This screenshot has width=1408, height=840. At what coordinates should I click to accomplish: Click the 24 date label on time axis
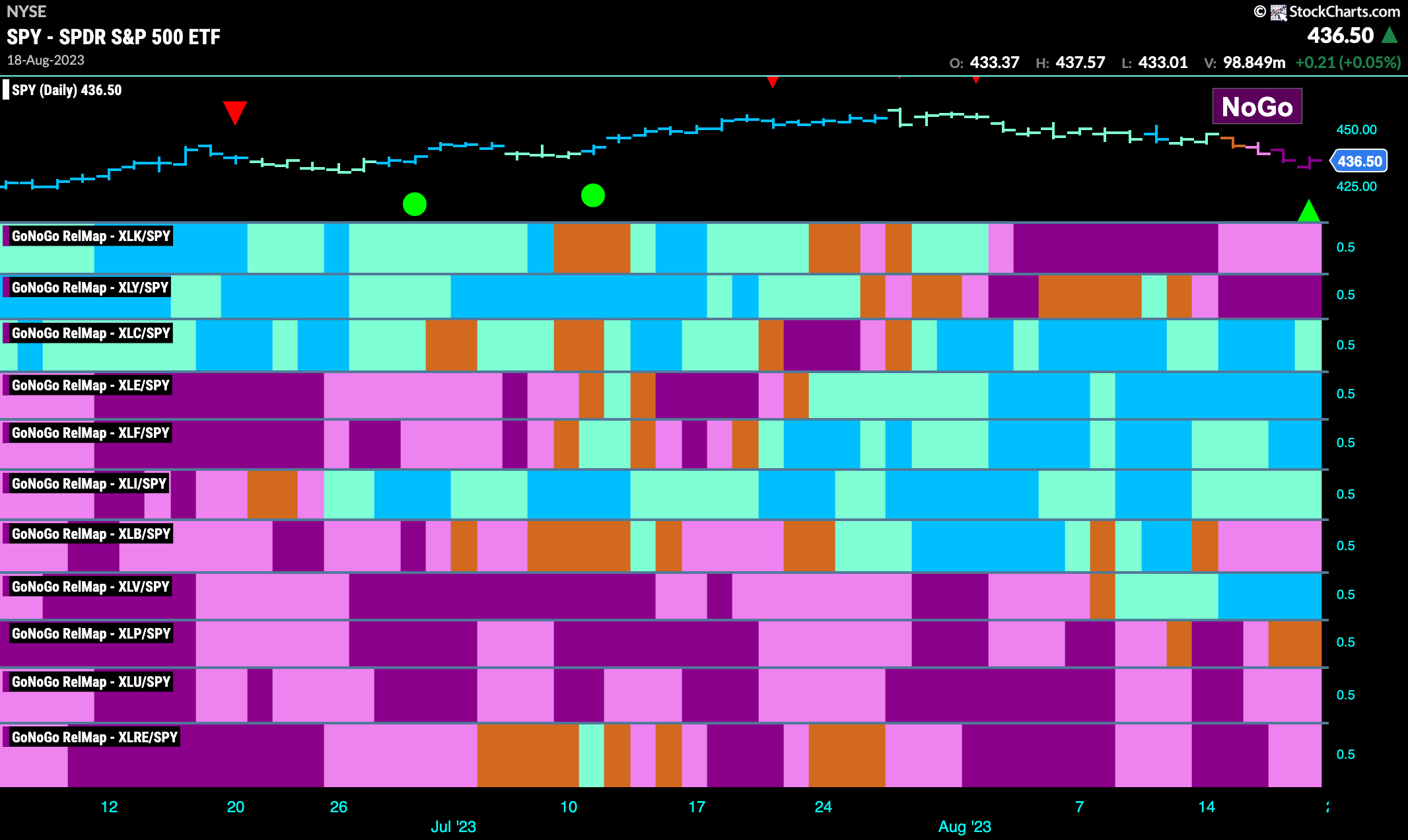pyautogui.click(x=823, y=807)
